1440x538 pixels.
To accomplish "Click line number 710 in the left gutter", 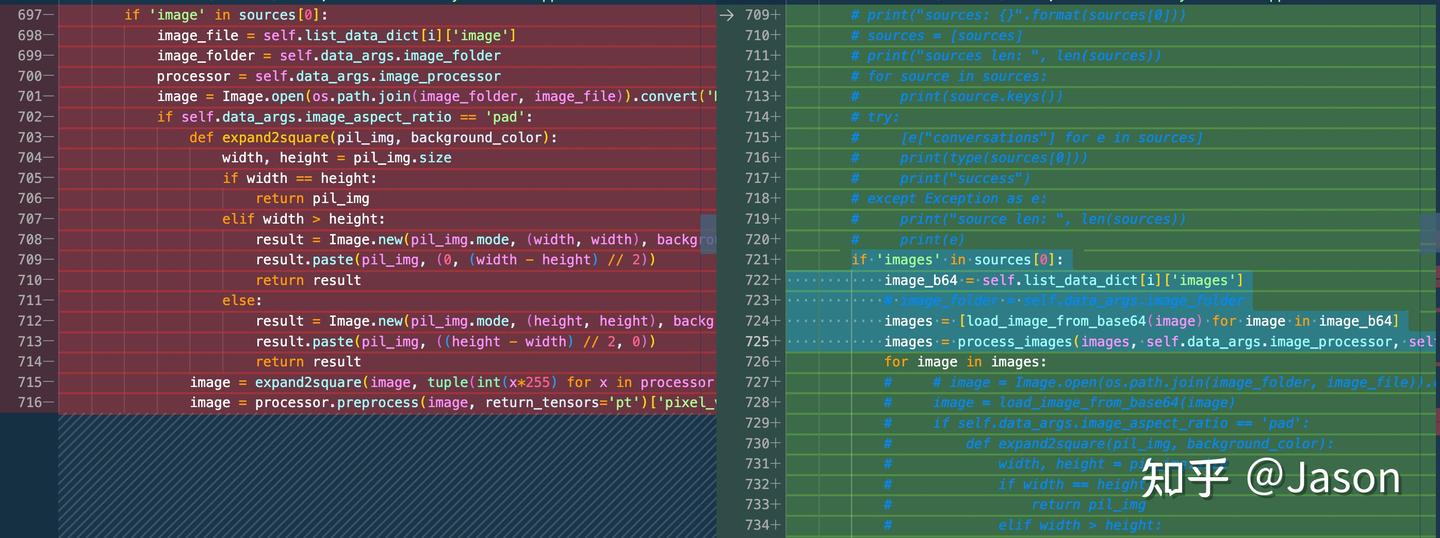I will [30, 280].
